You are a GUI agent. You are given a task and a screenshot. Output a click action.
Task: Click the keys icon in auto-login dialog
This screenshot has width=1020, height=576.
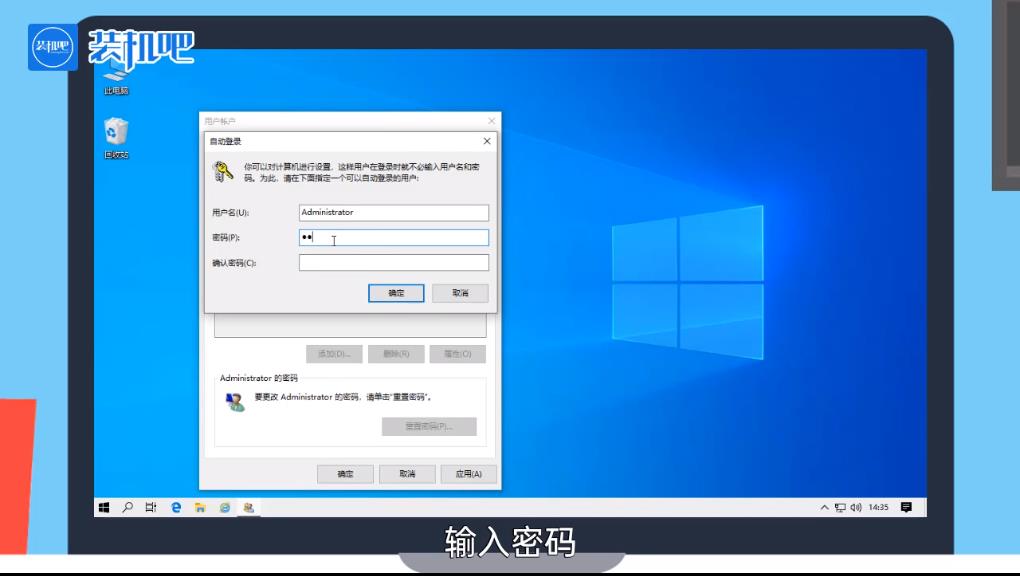pos(223,172)
